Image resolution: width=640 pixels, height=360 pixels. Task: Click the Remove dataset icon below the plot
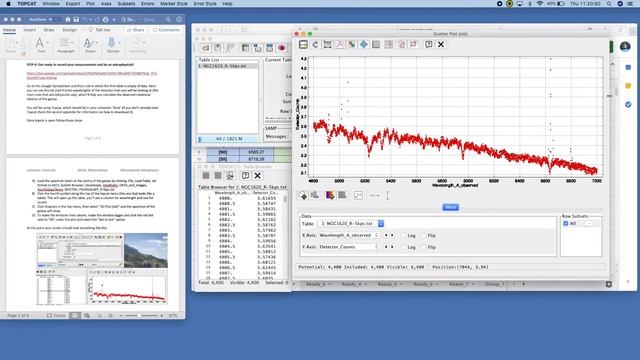tap(315, 196)
